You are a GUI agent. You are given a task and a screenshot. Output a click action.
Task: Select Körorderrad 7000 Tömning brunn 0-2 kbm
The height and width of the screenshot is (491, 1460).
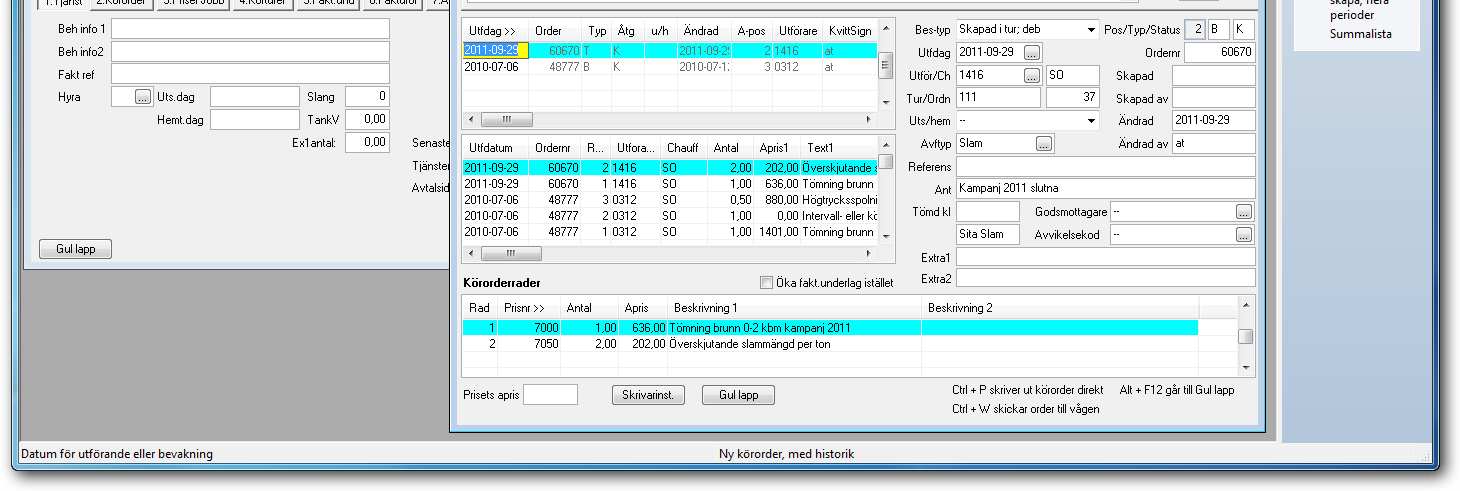830,328
